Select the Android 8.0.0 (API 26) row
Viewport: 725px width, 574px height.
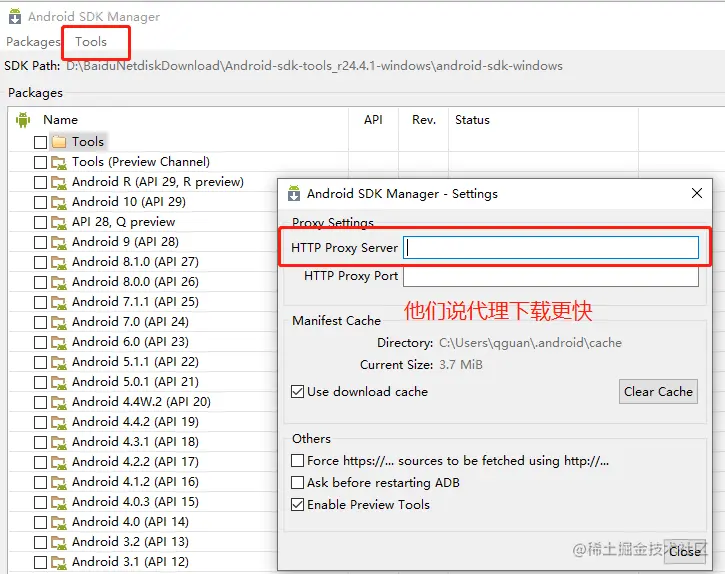coord(135,282)
